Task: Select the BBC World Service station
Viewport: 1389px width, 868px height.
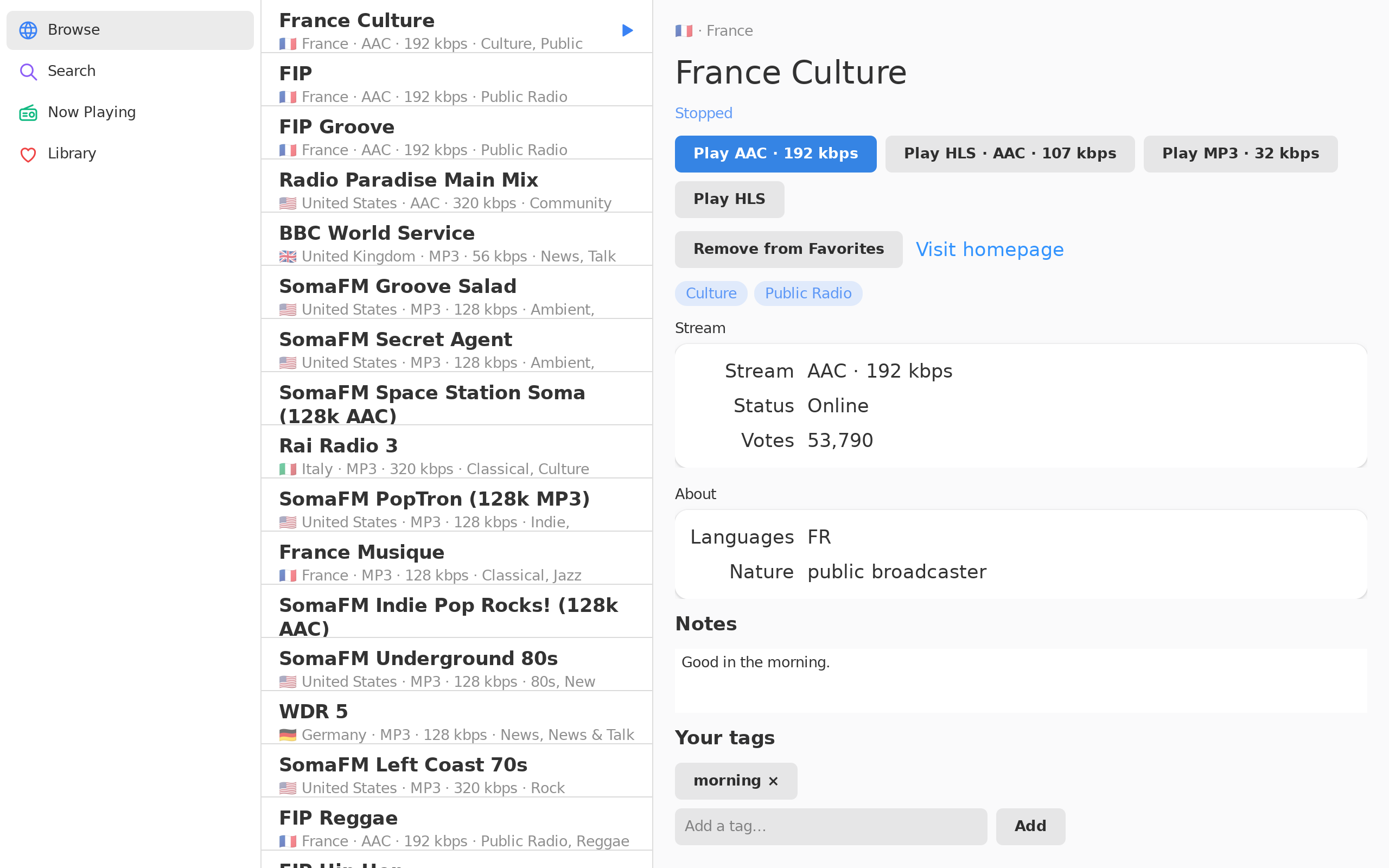Action: pos(457,239)
